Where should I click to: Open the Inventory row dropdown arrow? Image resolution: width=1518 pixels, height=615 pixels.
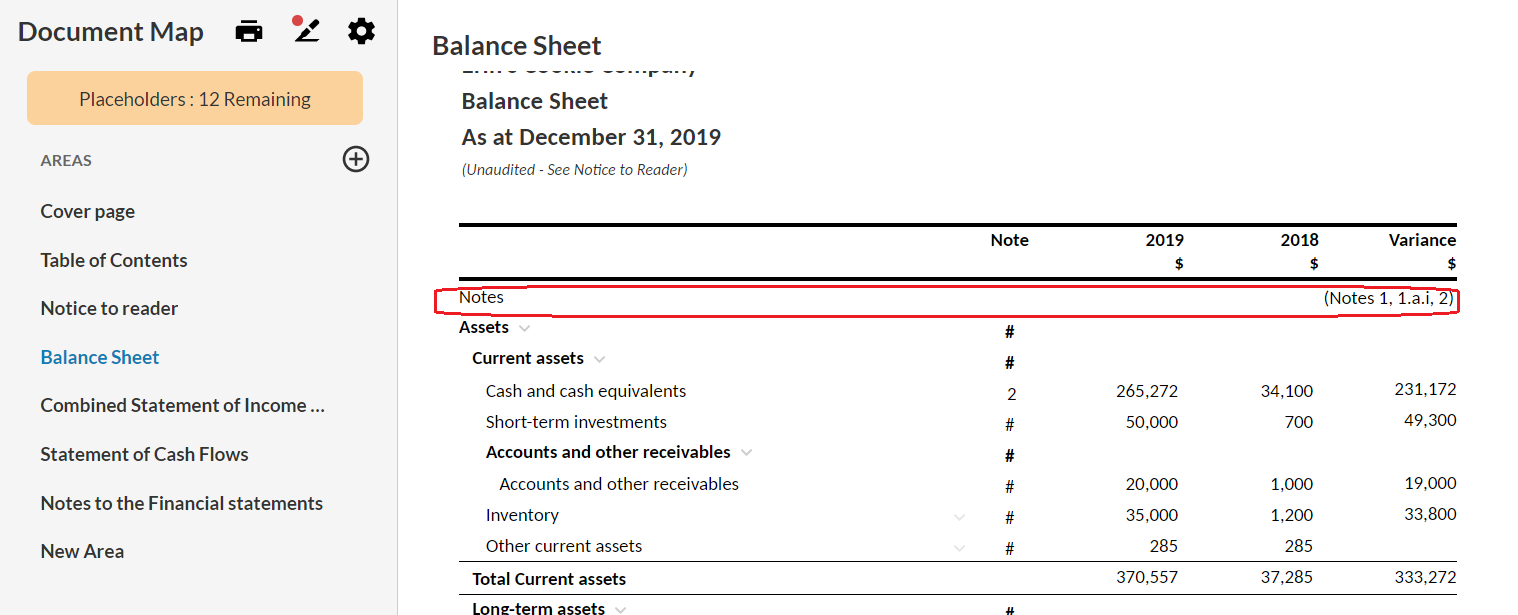[959, 517]
